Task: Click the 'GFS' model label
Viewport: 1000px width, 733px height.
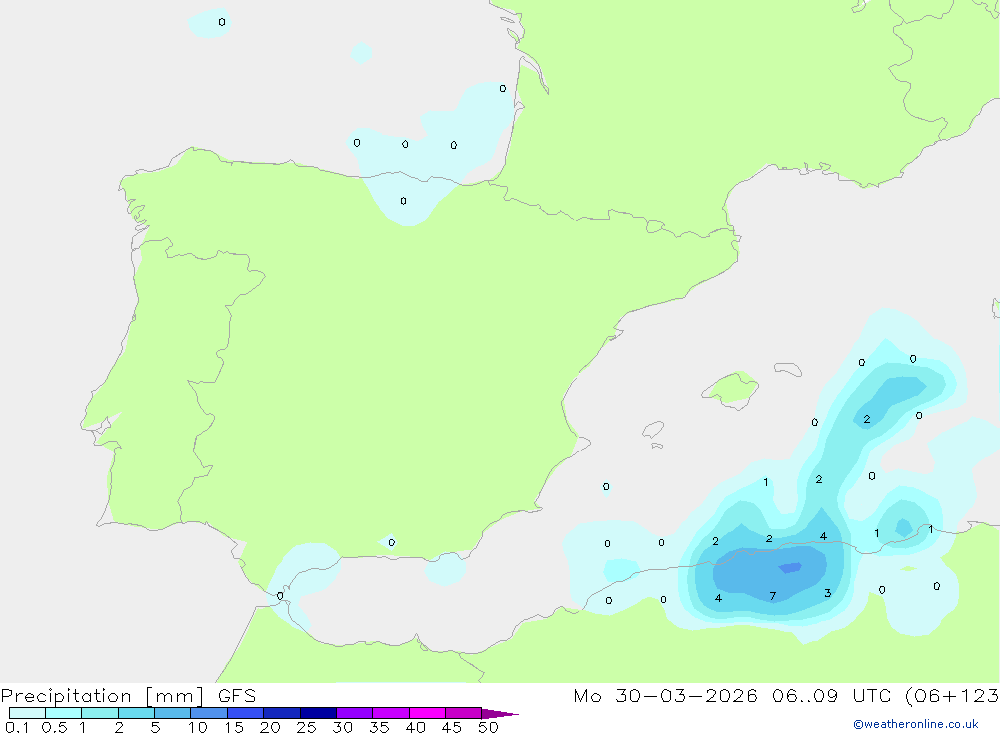Action: 237,696
